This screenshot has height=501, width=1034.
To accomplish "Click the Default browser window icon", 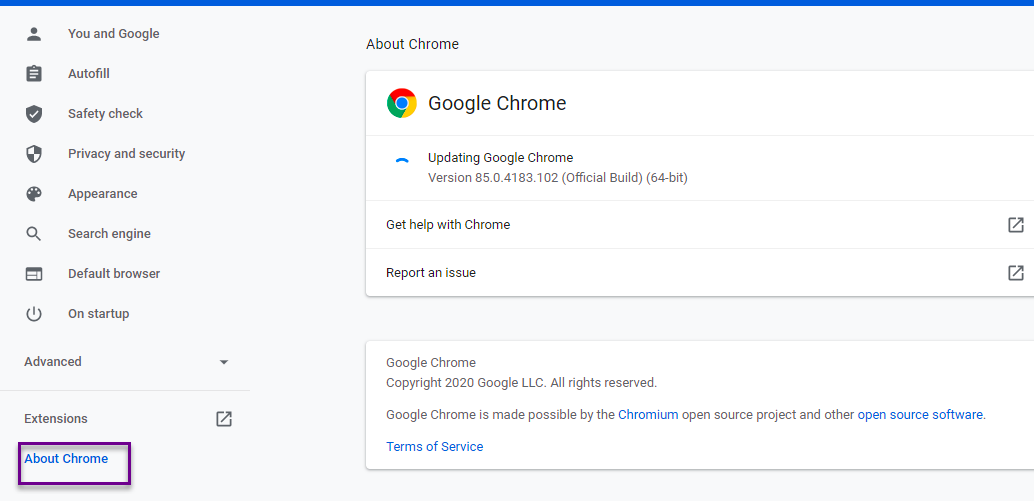I will [34, 274].
